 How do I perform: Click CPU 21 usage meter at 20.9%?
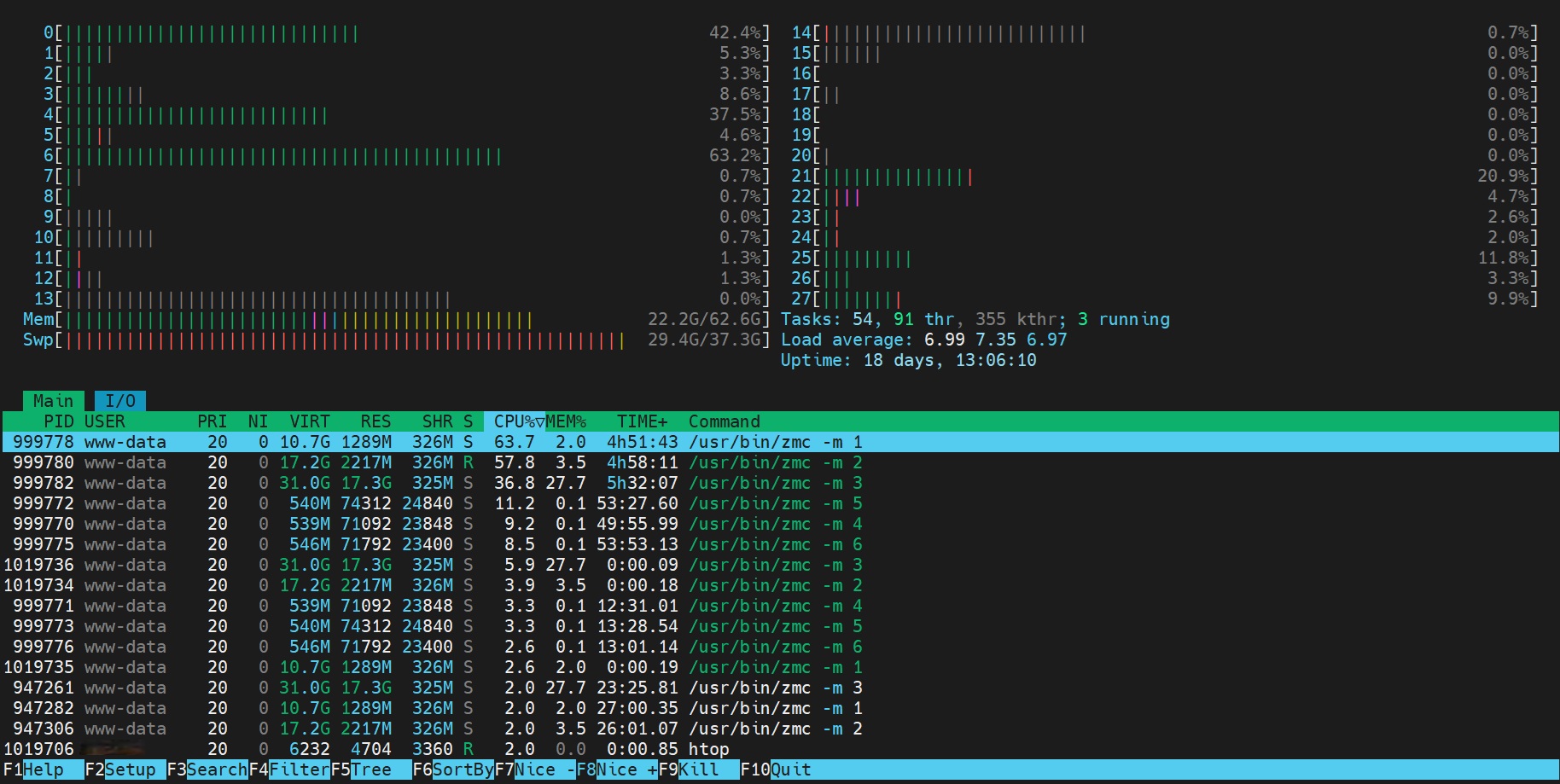coord(1165,176)
